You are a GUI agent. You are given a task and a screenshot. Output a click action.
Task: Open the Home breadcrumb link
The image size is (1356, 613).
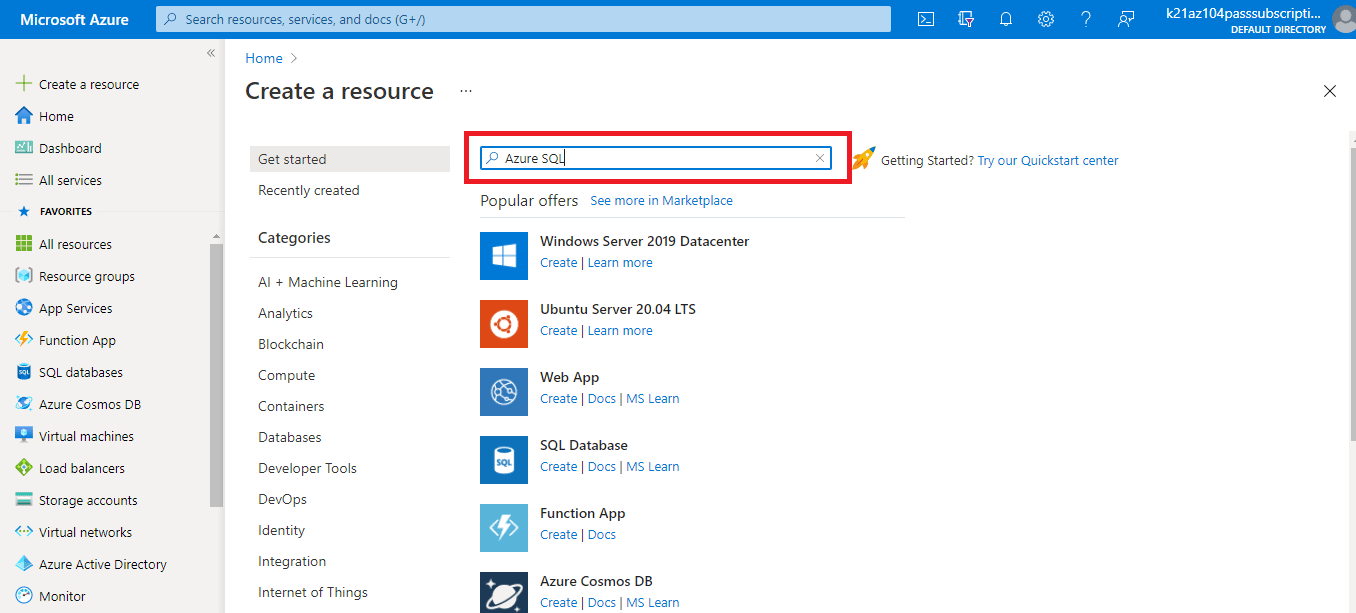point(263,57)
